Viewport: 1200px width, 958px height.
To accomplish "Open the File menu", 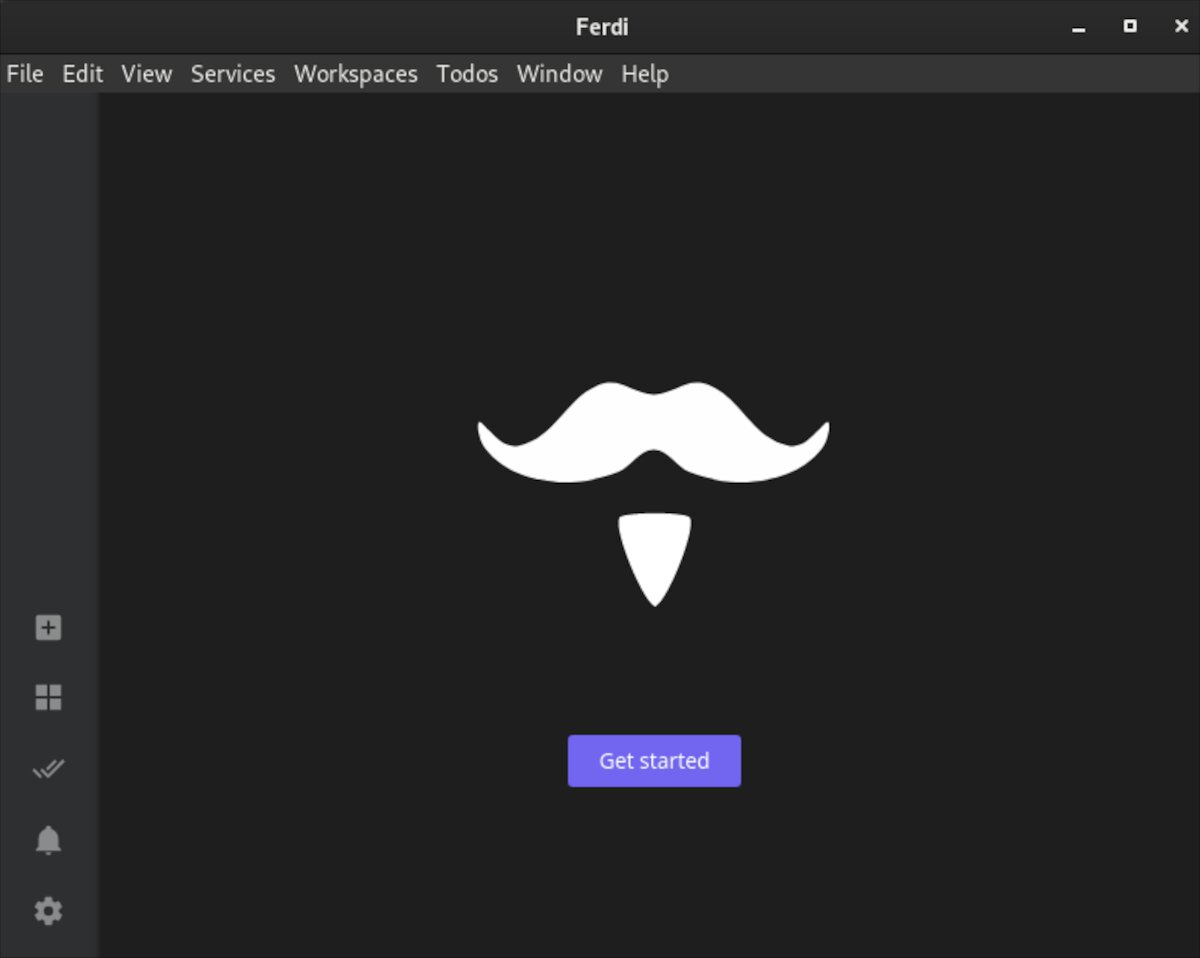I will (25, 74).
